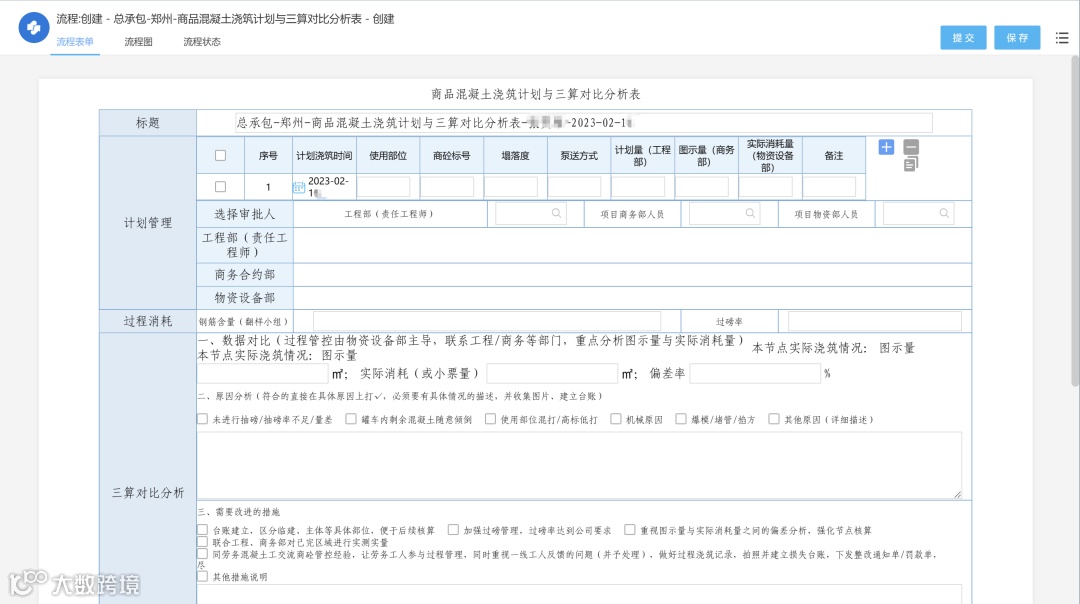1080x604 pixels.
Task: Click 实际消耗量 cell in row 1
Action: click(x=766, y=187)
